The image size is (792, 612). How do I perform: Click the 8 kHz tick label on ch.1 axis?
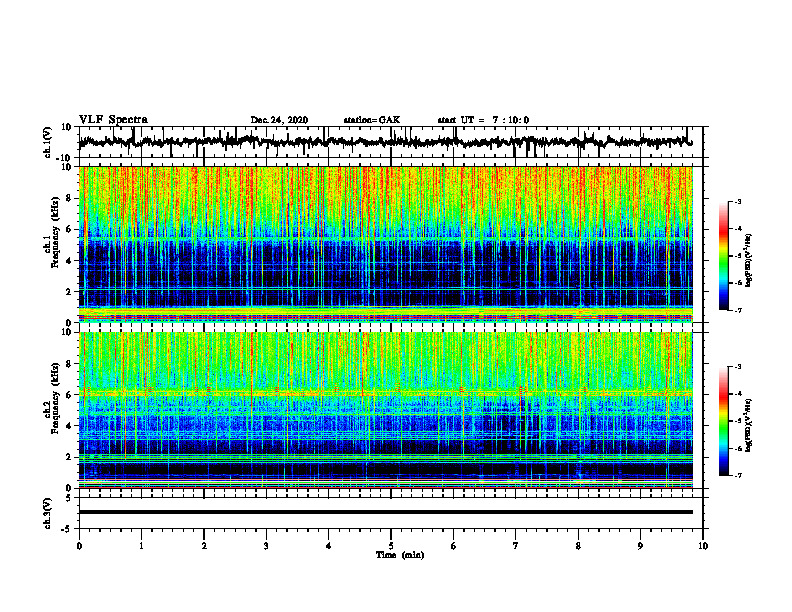click(69, 198)
